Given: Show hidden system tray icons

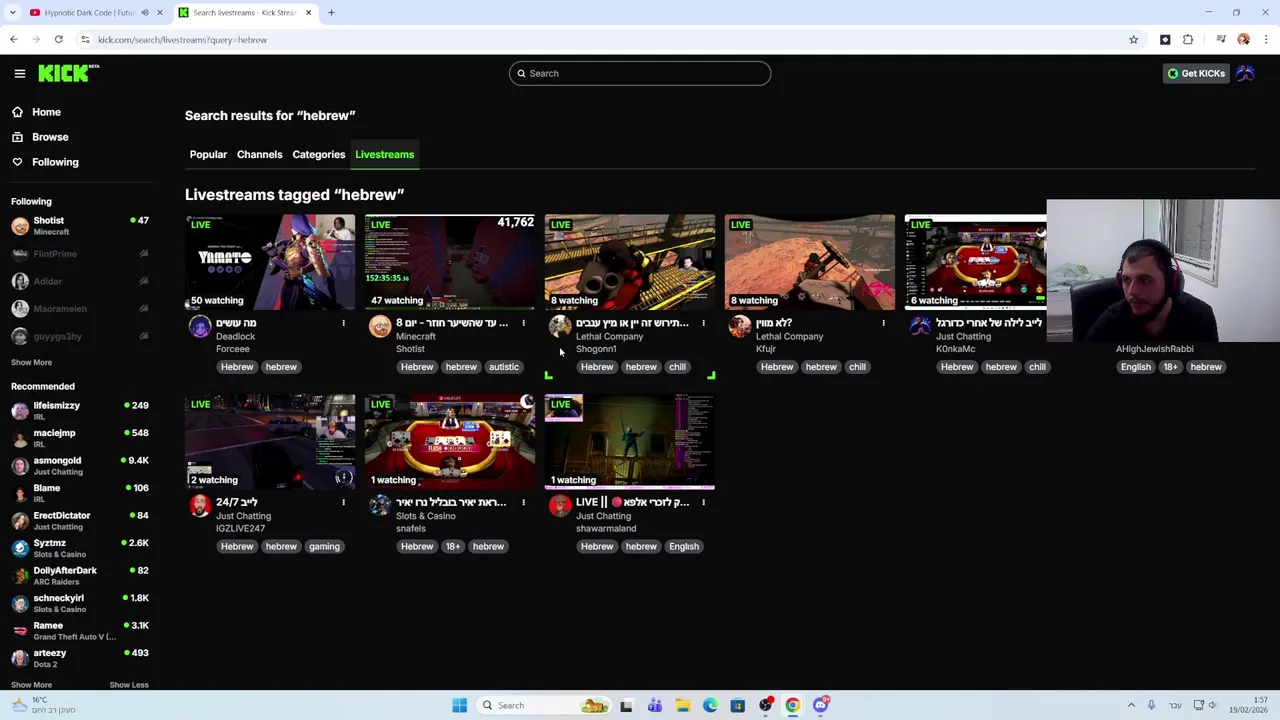Looking at the screenshot, I should (x=1131, y=705).
